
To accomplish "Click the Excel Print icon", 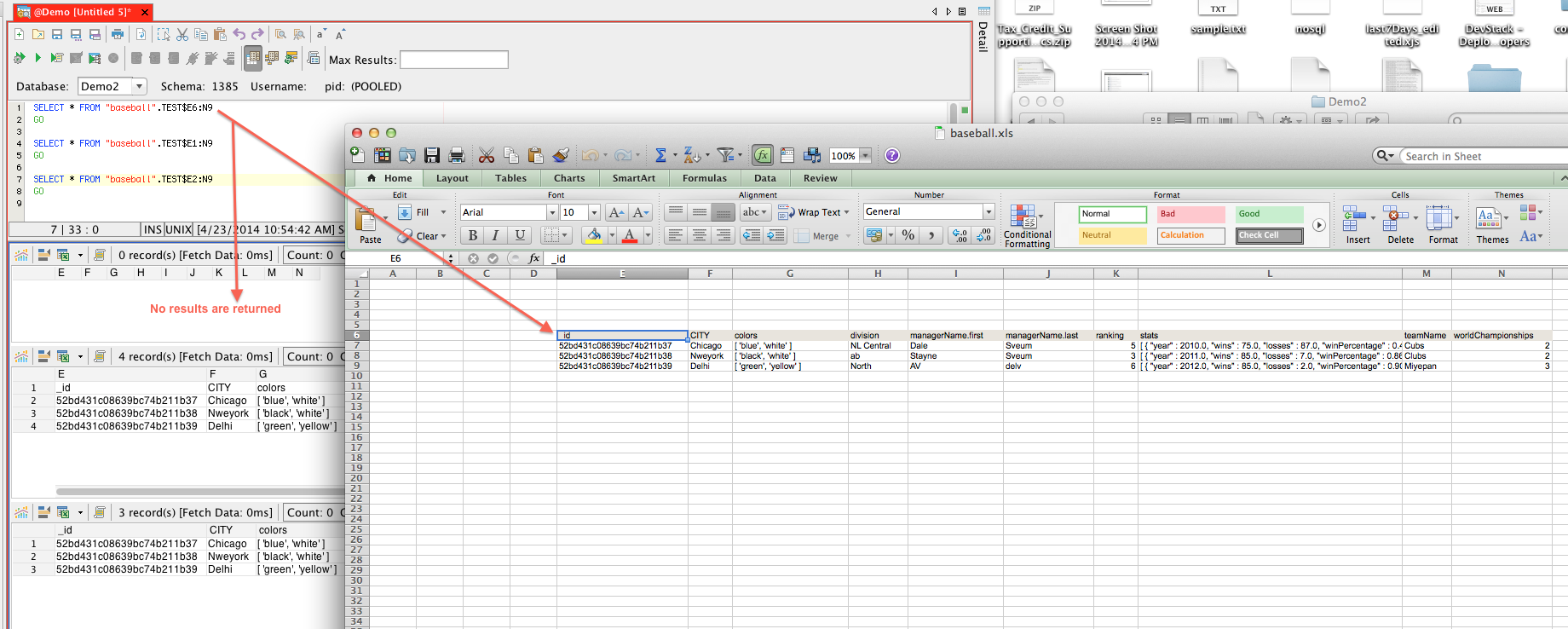I will coord(457,155).
